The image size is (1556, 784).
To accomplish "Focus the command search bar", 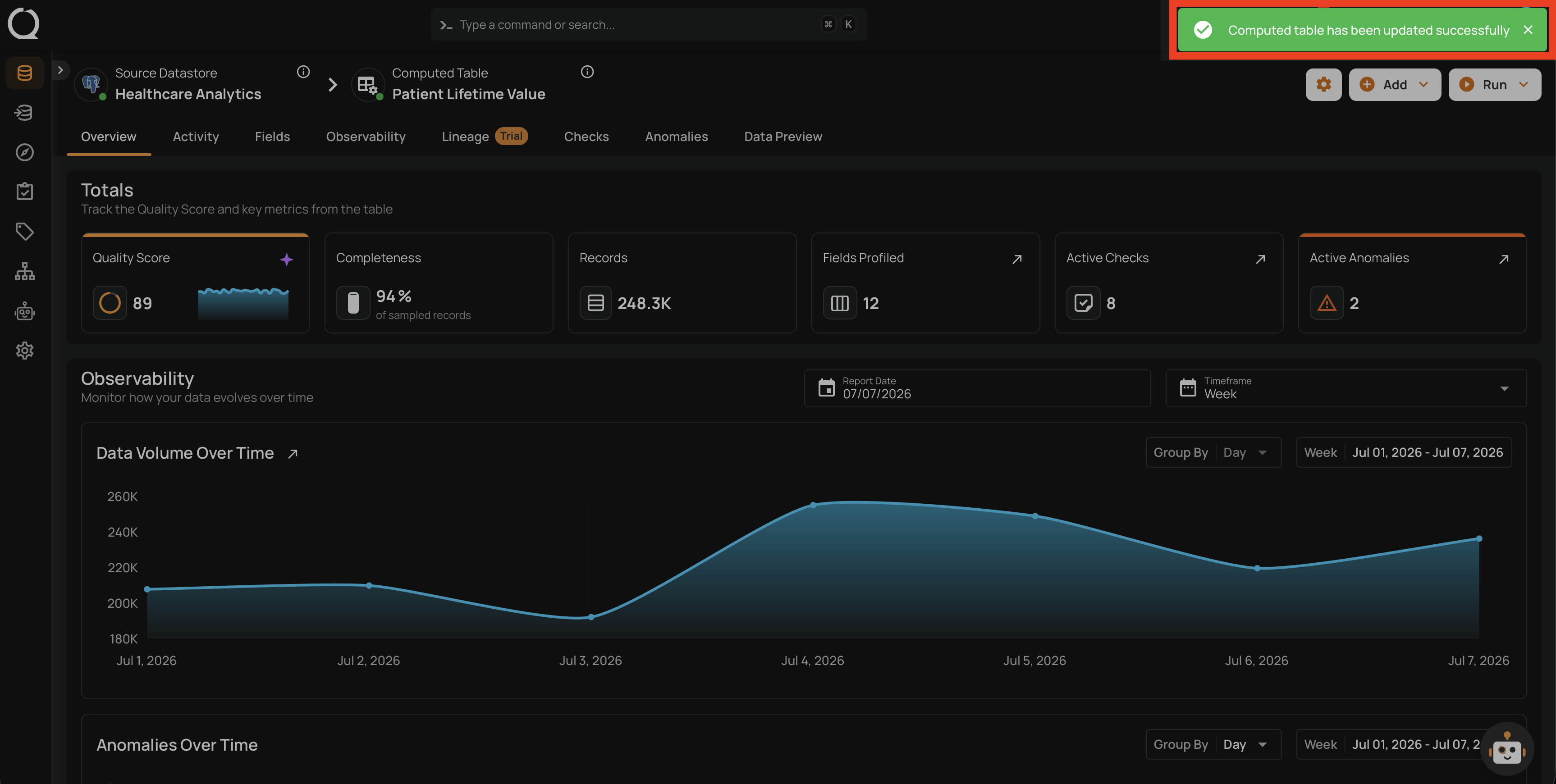I will coord(649,24).
